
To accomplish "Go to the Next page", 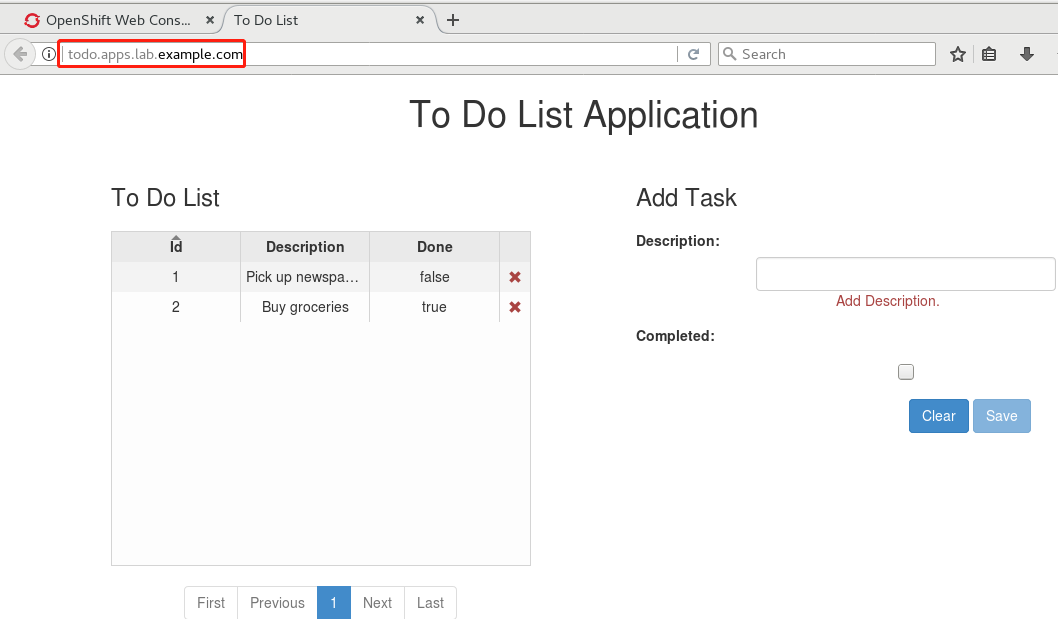I will (x=377, y=603).
